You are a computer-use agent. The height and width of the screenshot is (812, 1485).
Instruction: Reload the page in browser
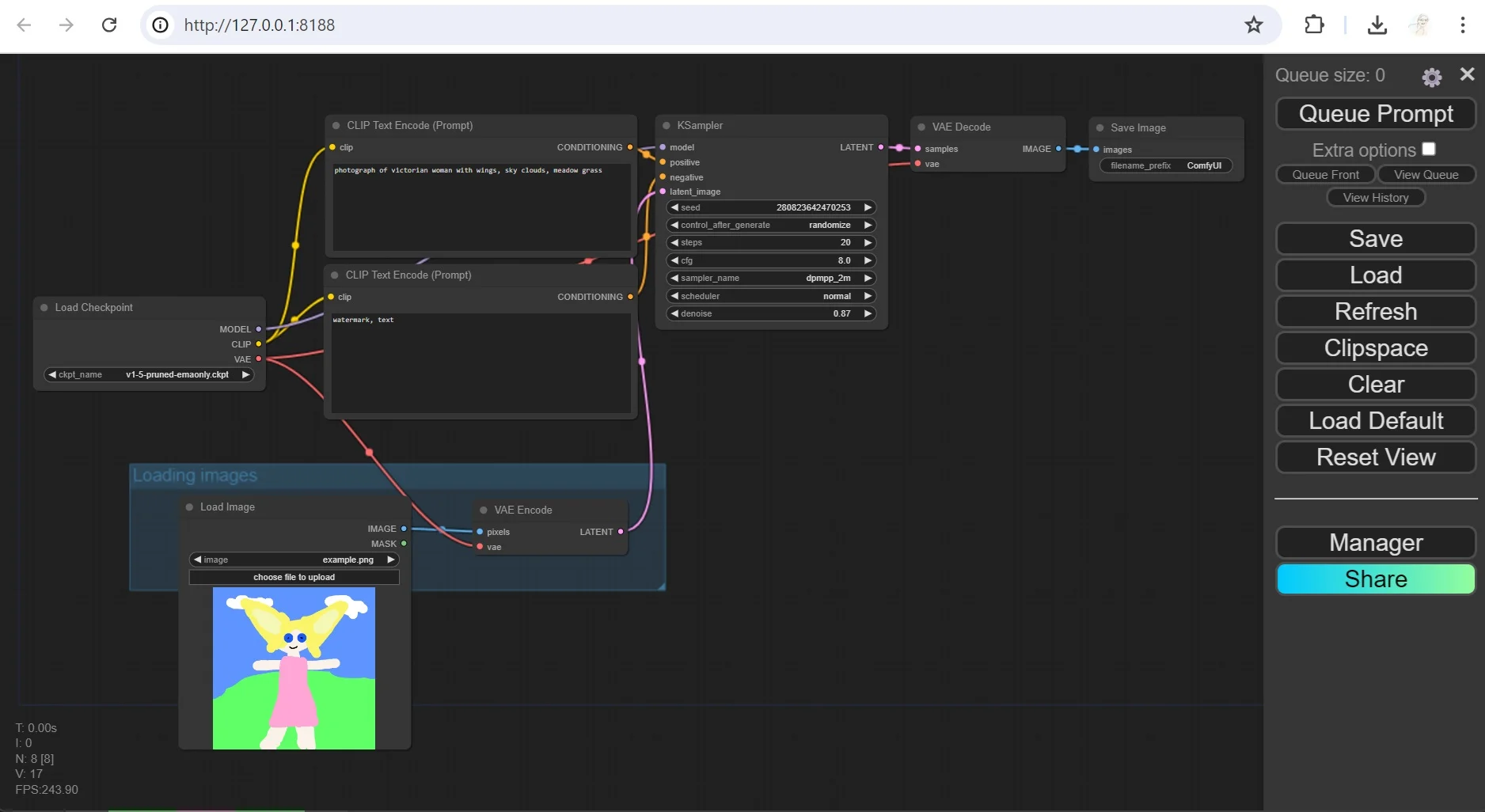point(109,25)
